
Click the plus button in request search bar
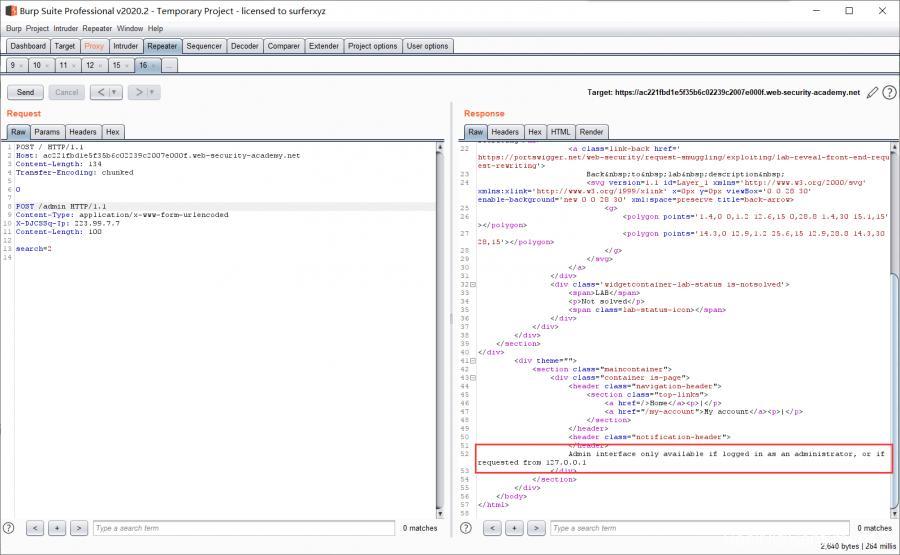[57, 528]
